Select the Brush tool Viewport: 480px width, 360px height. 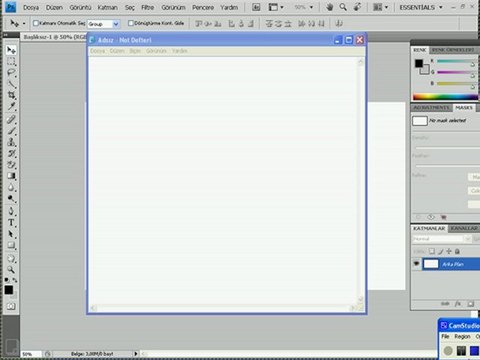[11, 131]
